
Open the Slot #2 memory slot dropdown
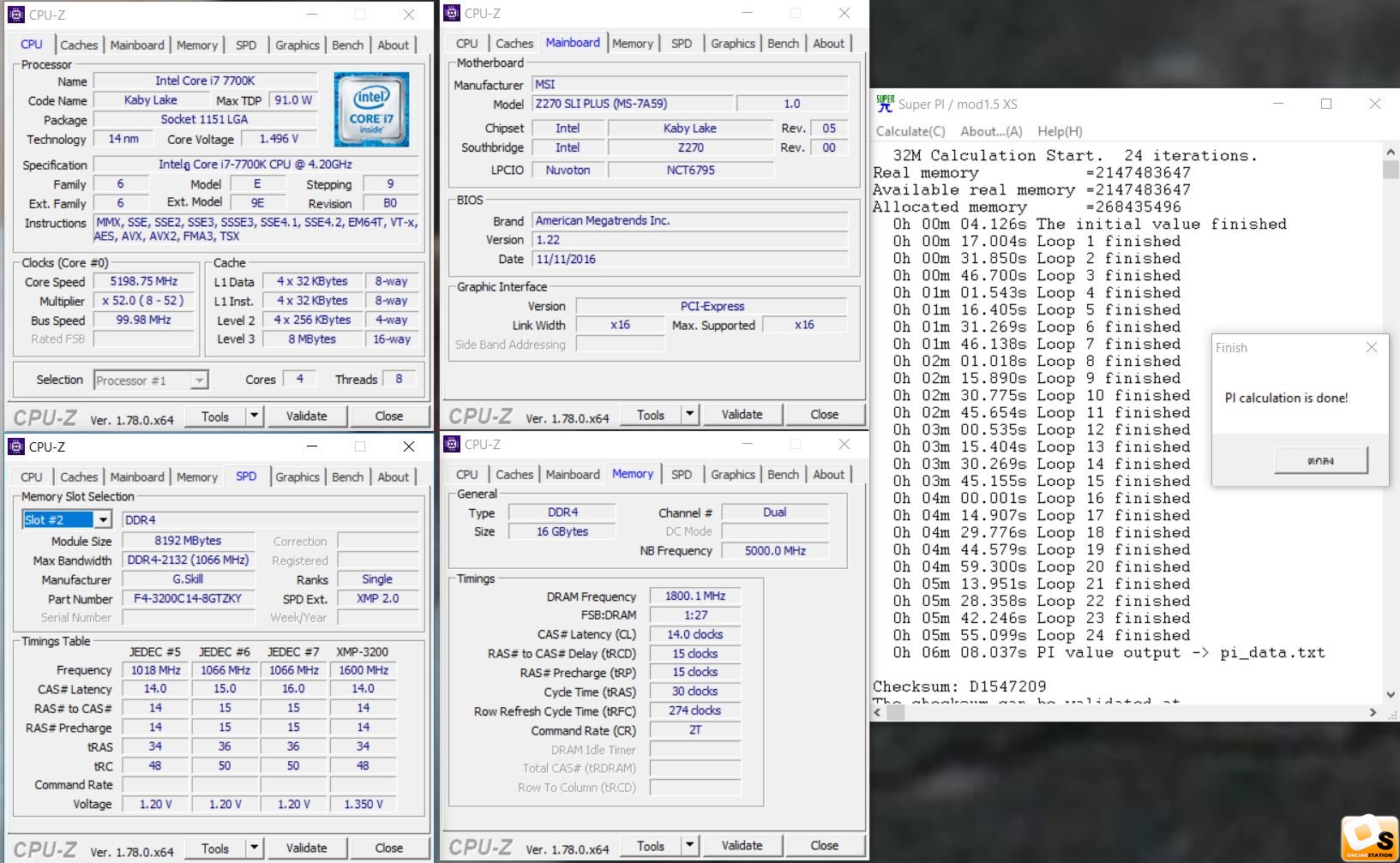point(103,519)
